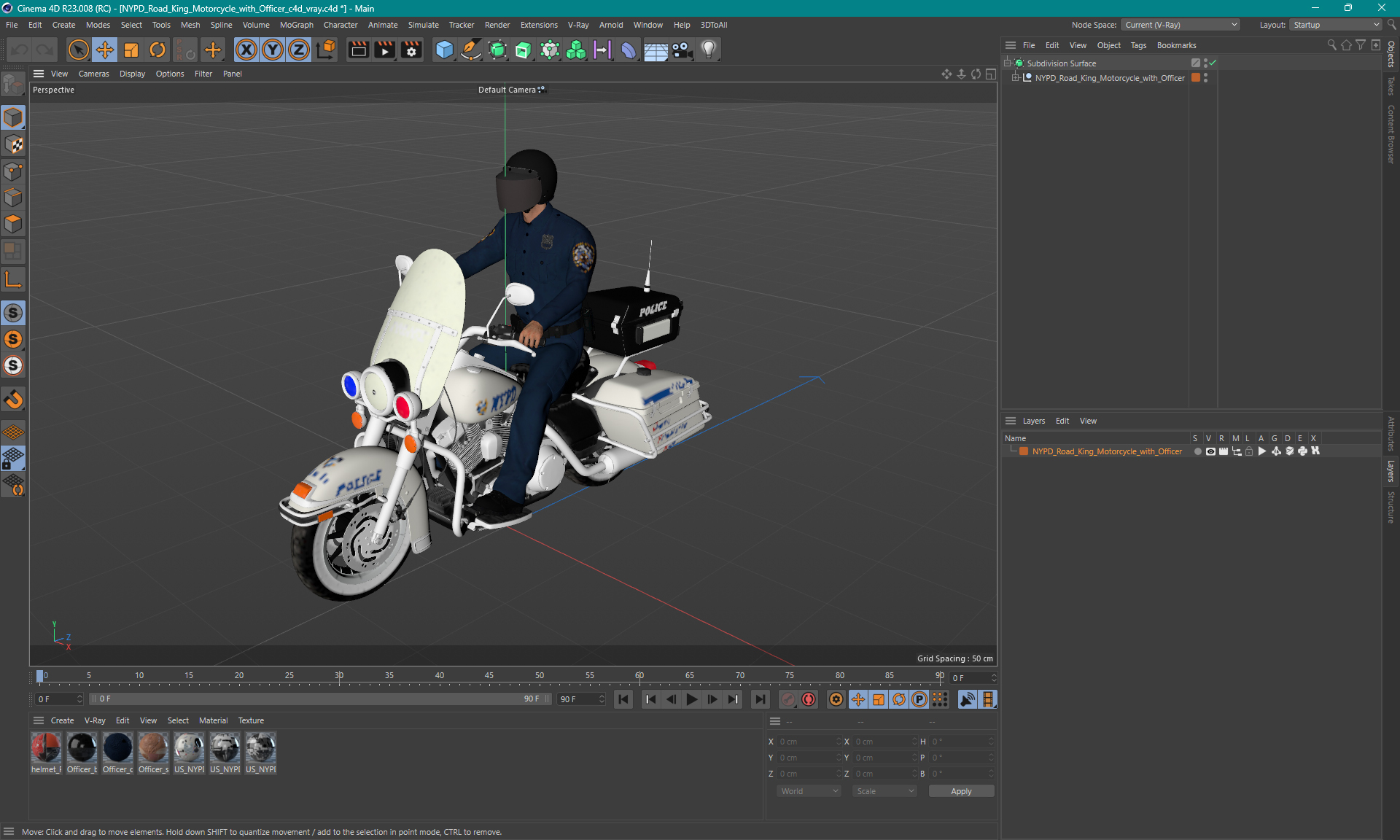Add a Light object bulb icon
The width and height of the screenshot is (1400, 840).
pos(709,50)
